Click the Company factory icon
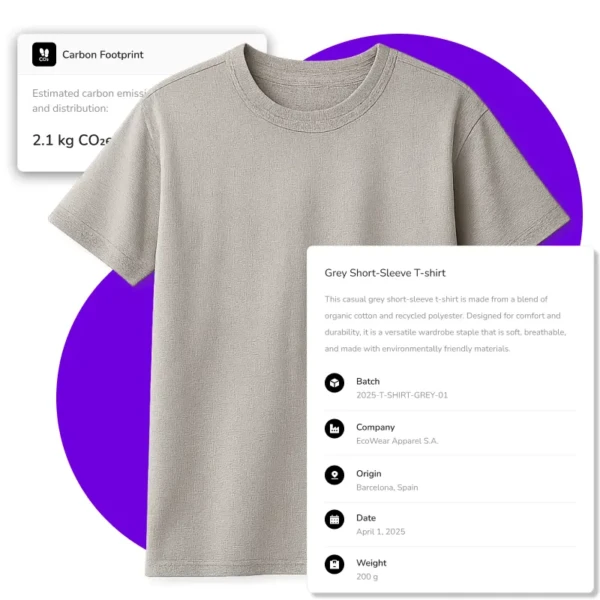Screen dimensions: 600x600 [x=334, y=429]
